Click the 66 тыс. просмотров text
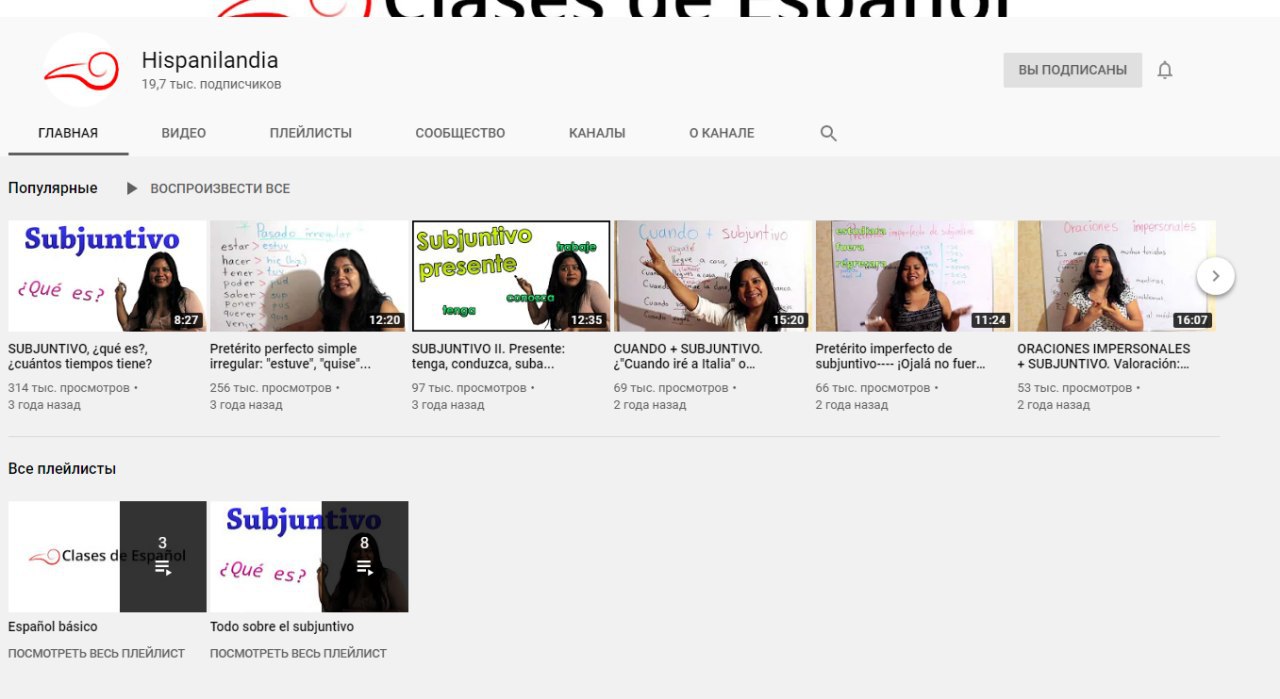The width and height of the screenshot is (1280, 699). (874, 388)
